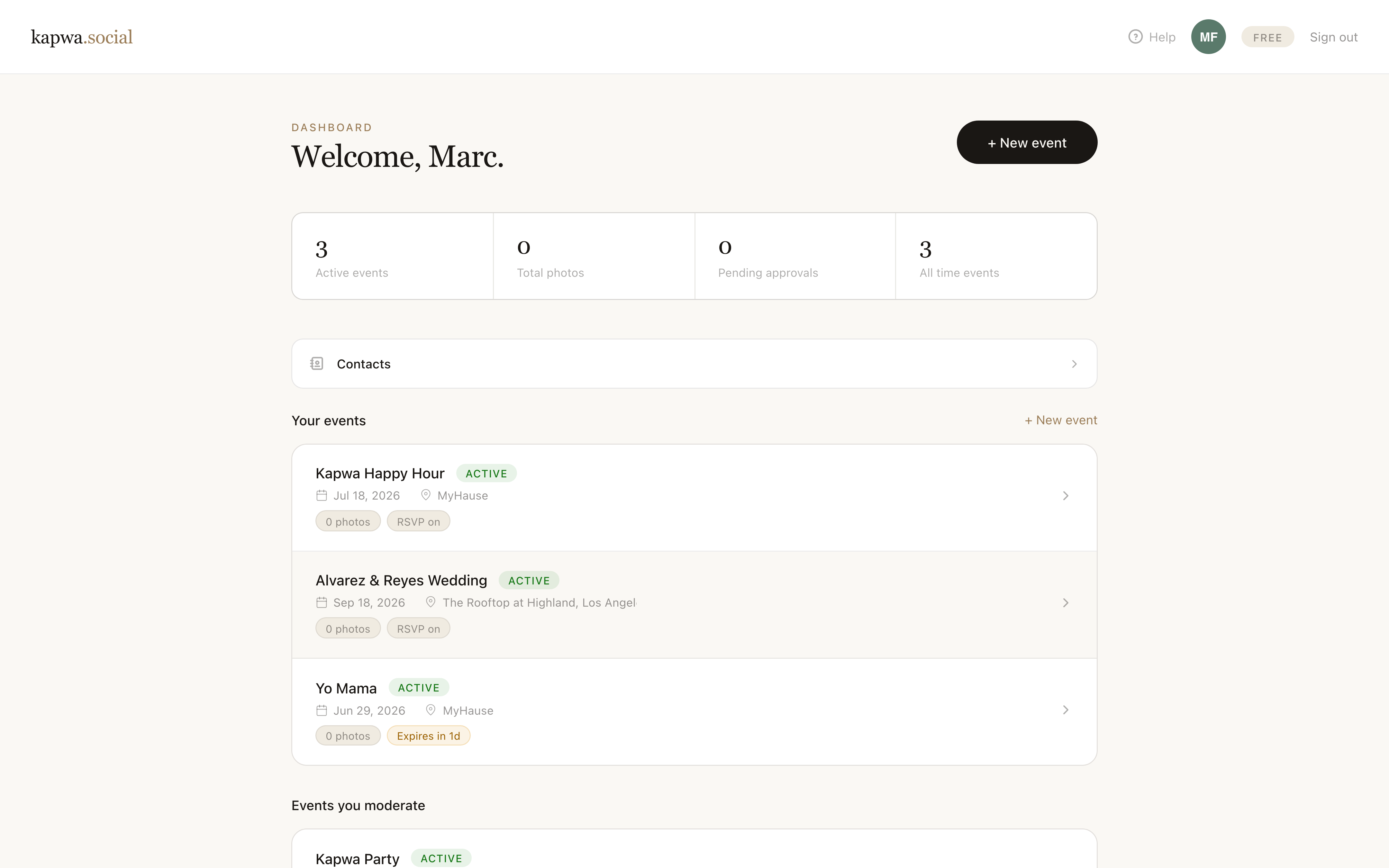Click calendar icon next to Jul 18, 2026
The image size is (1389, 868).
322,495
